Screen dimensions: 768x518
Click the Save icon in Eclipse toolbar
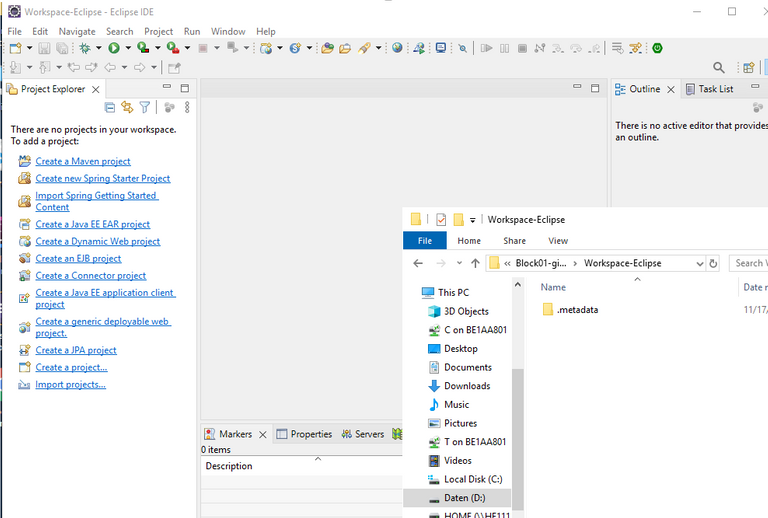coord(45,48)
